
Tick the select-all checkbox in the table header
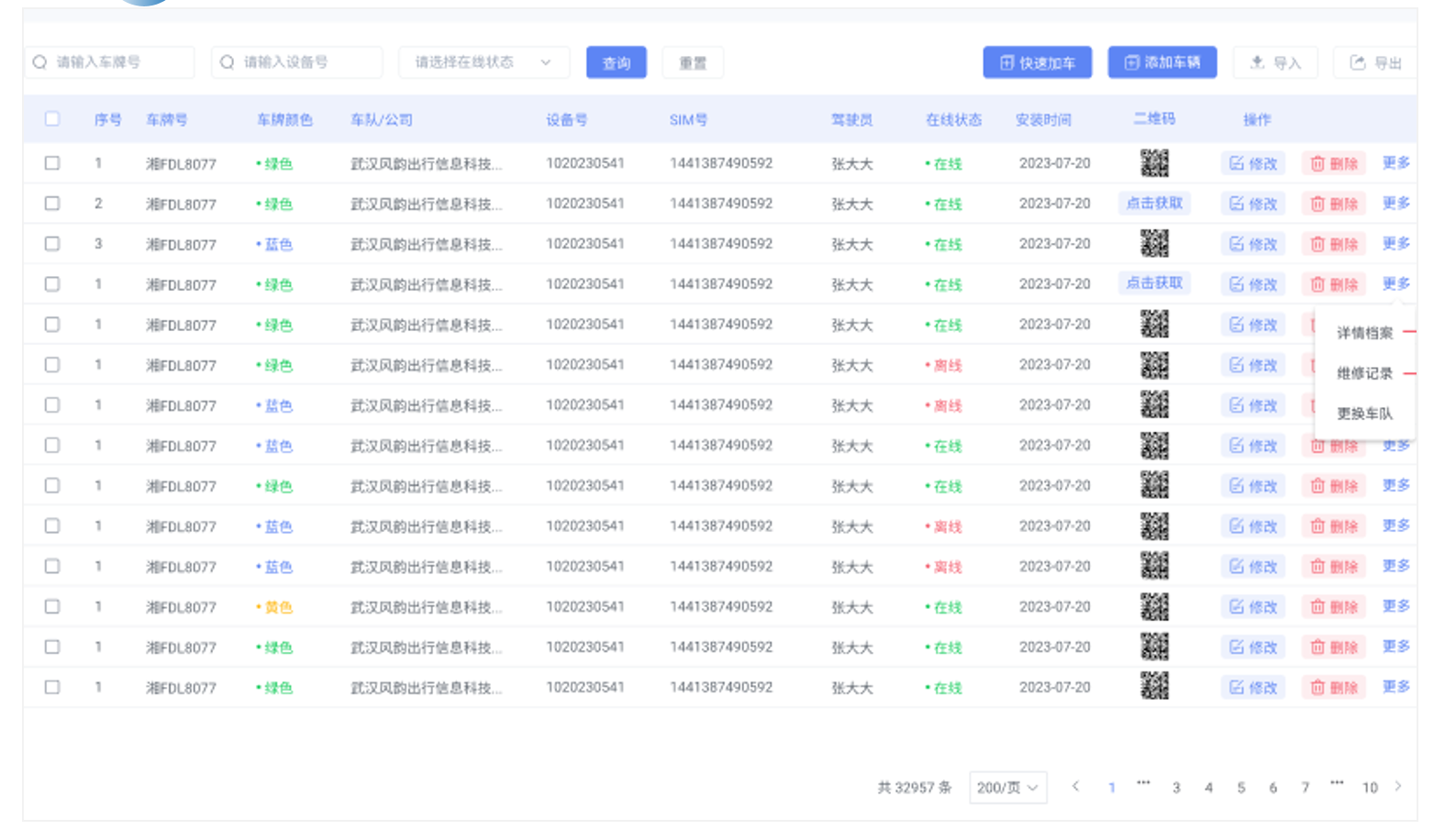pyautogui.click(x=52, y=119)
